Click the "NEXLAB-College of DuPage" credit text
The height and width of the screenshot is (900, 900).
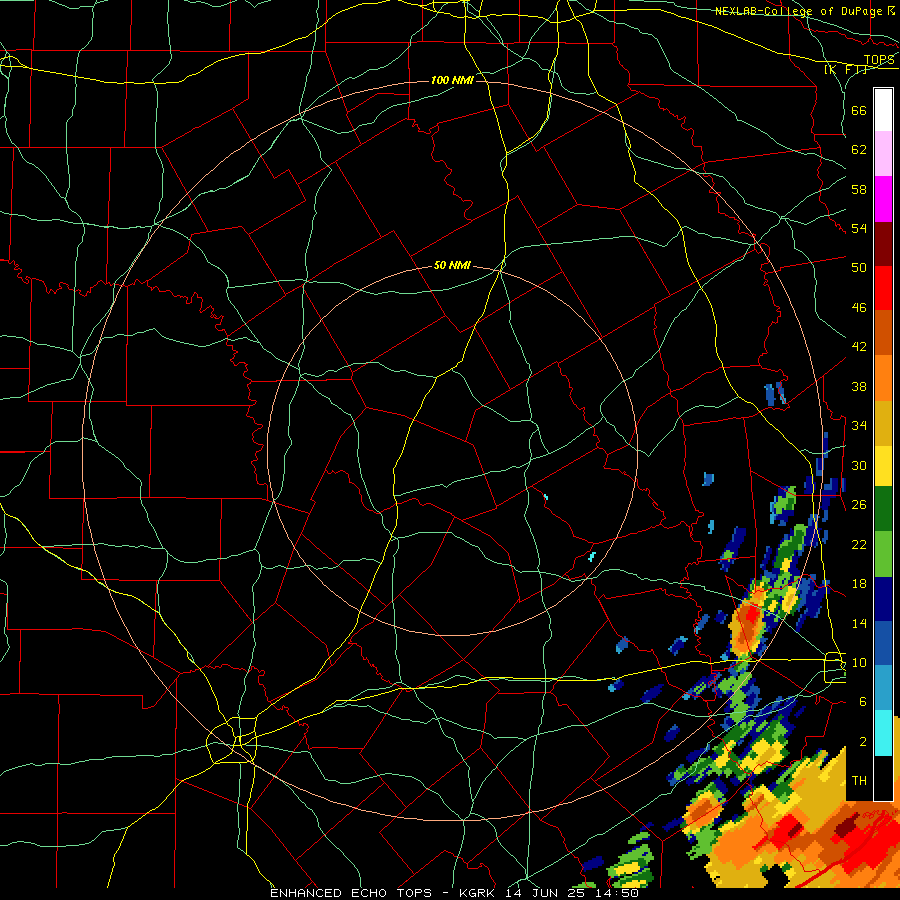pos(800,11)
